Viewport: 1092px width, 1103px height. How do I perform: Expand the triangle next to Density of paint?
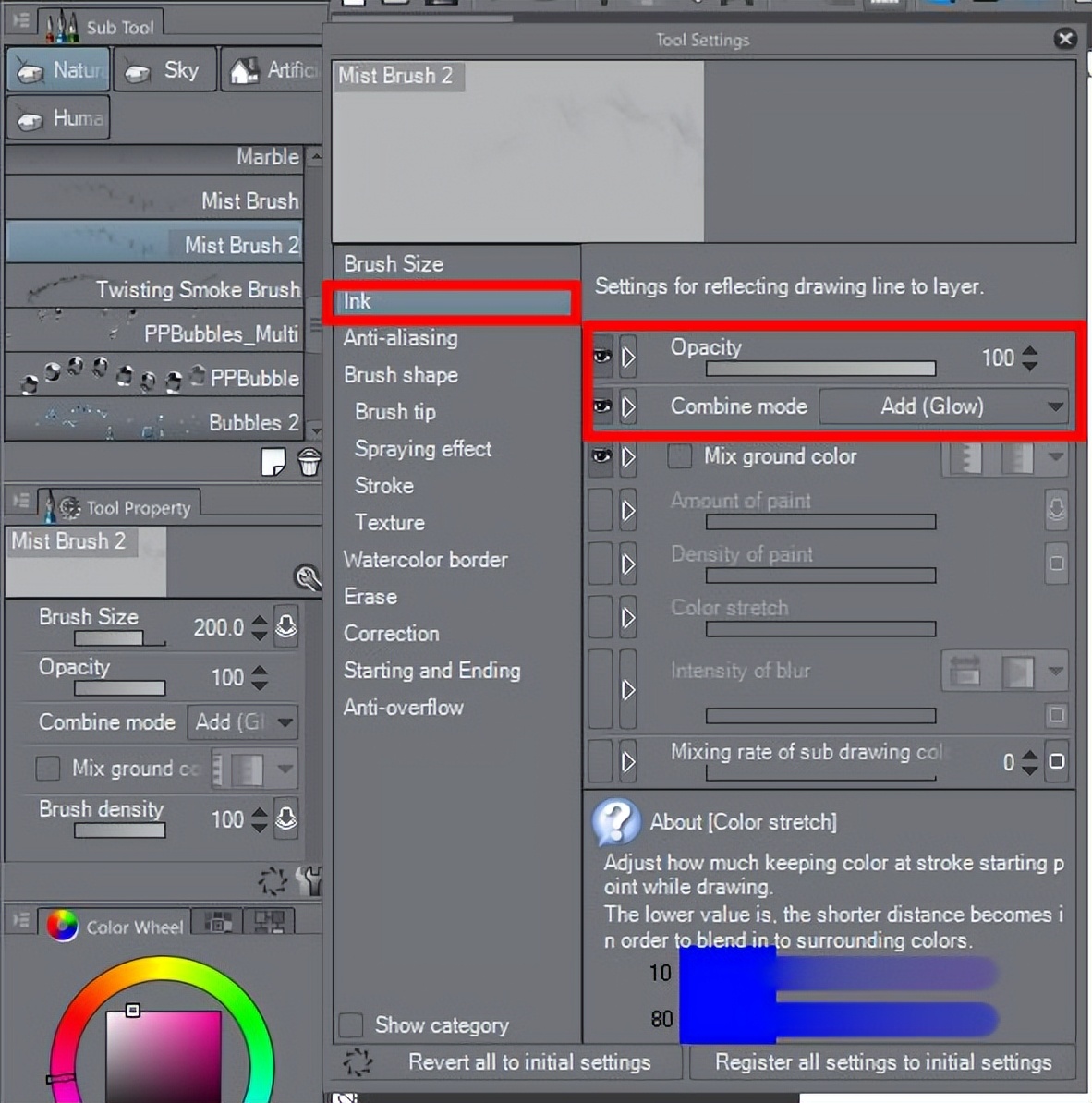click(628, 563)
